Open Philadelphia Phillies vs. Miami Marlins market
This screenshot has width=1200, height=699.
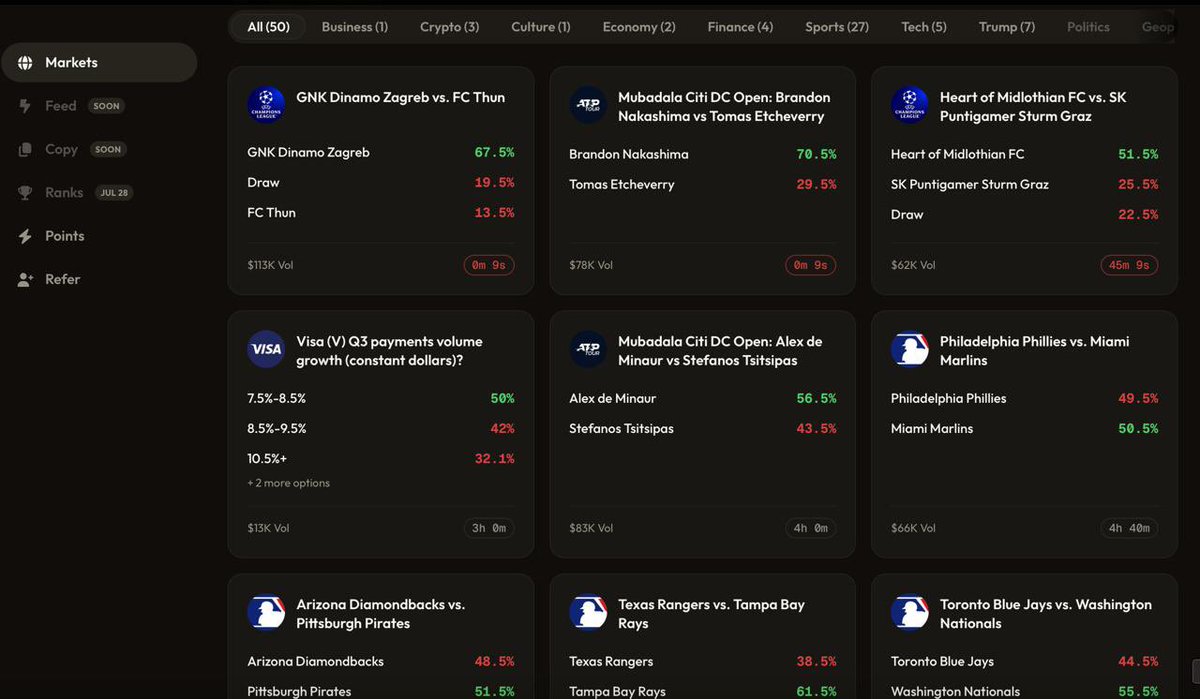tap(1035, 350)
